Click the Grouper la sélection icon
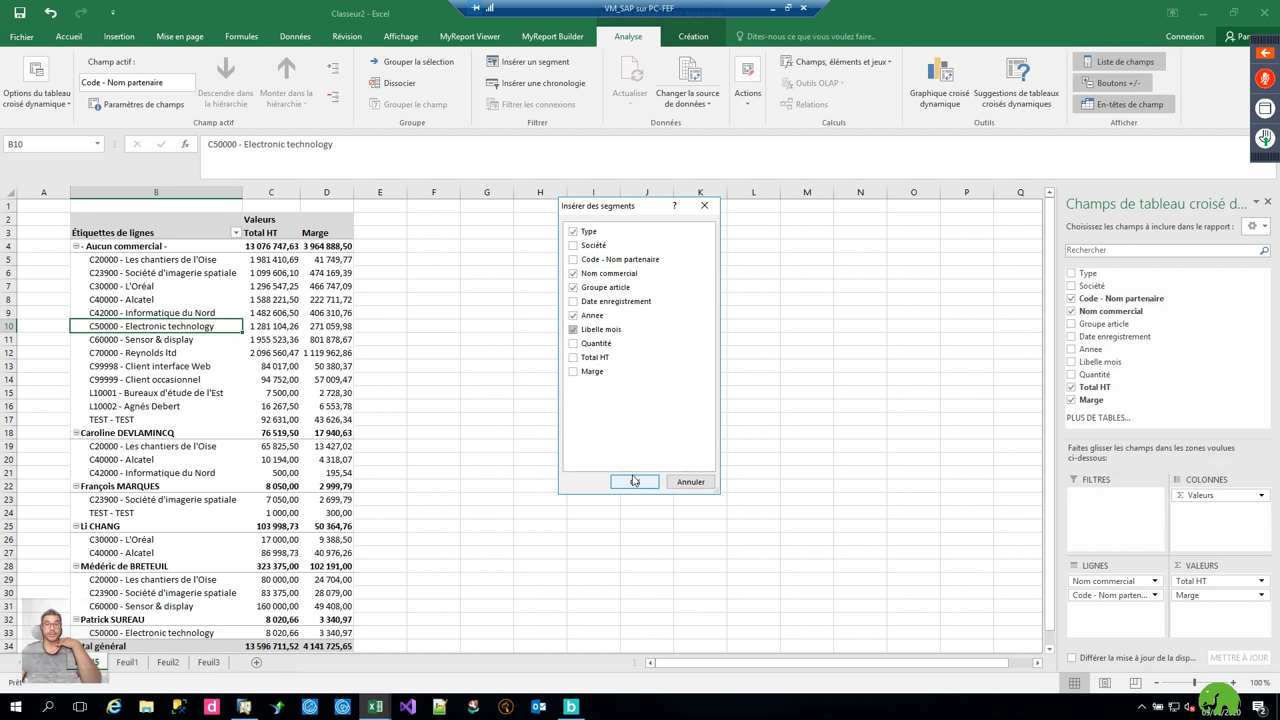1280x720 pixels. click(374, 62)
